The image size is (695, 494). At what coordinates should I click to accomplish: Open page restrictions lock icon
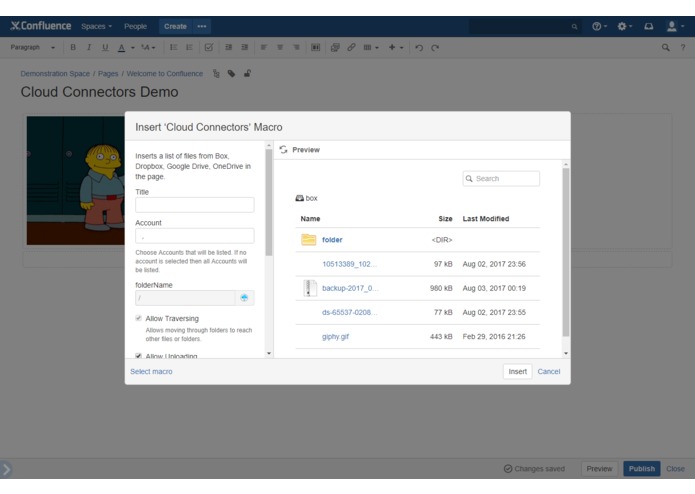[x=247, y=74]
